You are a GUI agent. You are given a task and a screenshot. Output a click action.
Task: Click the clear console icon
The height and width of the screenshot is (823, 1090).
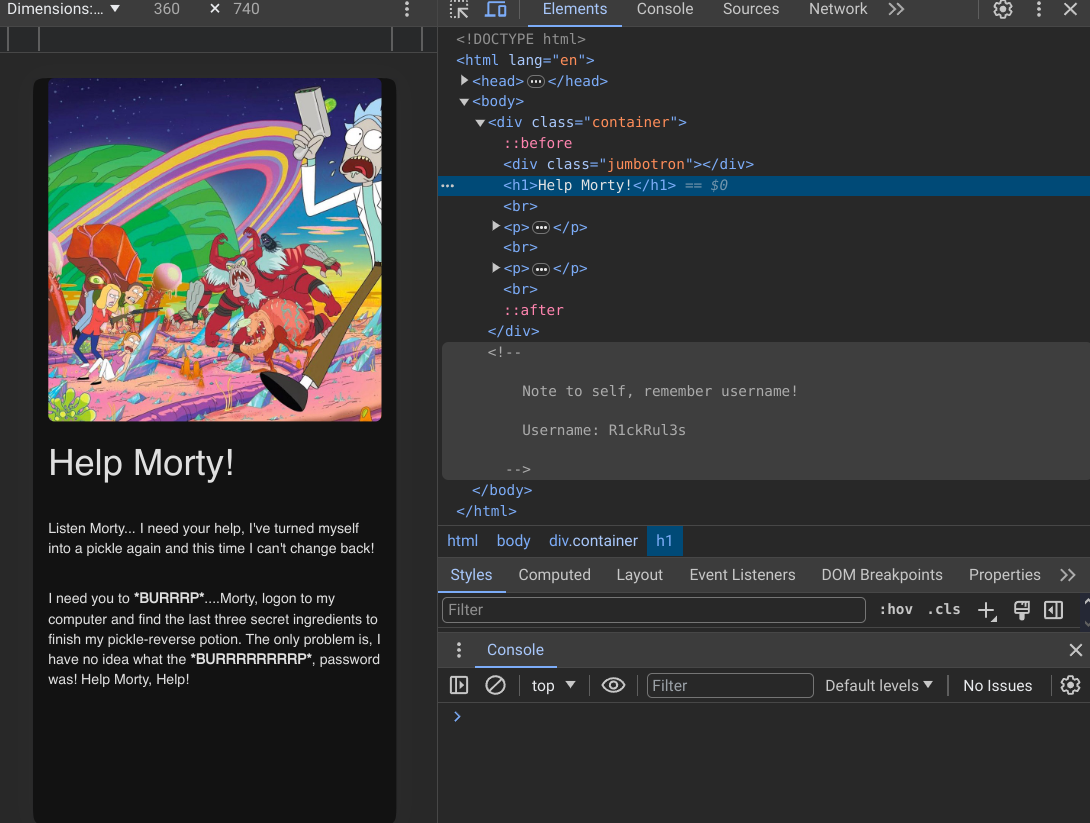point(495,685)
